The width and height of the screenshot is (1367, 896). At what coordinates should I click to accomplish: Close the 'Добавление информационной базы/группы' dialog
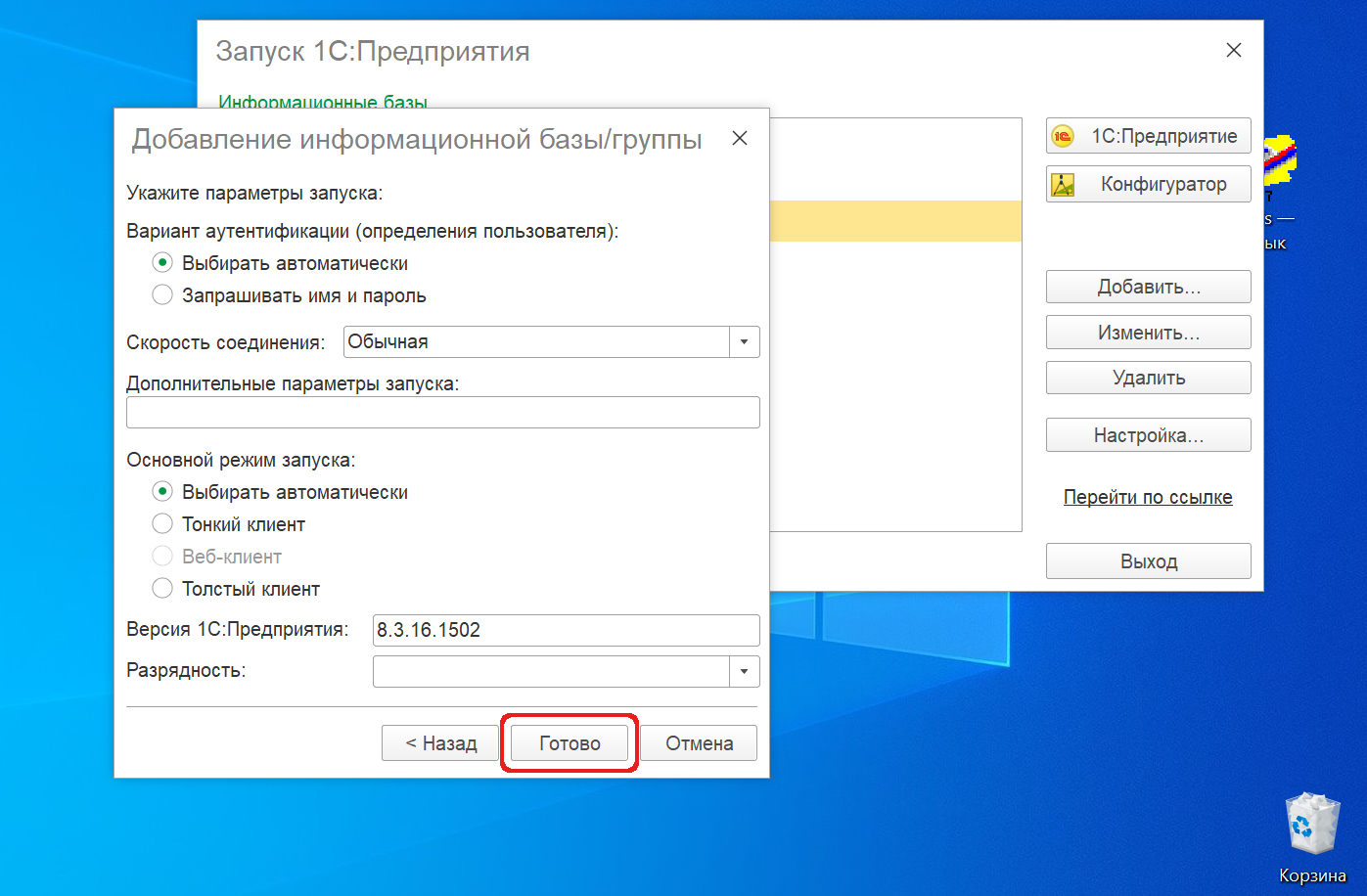(x=740, y=138)
